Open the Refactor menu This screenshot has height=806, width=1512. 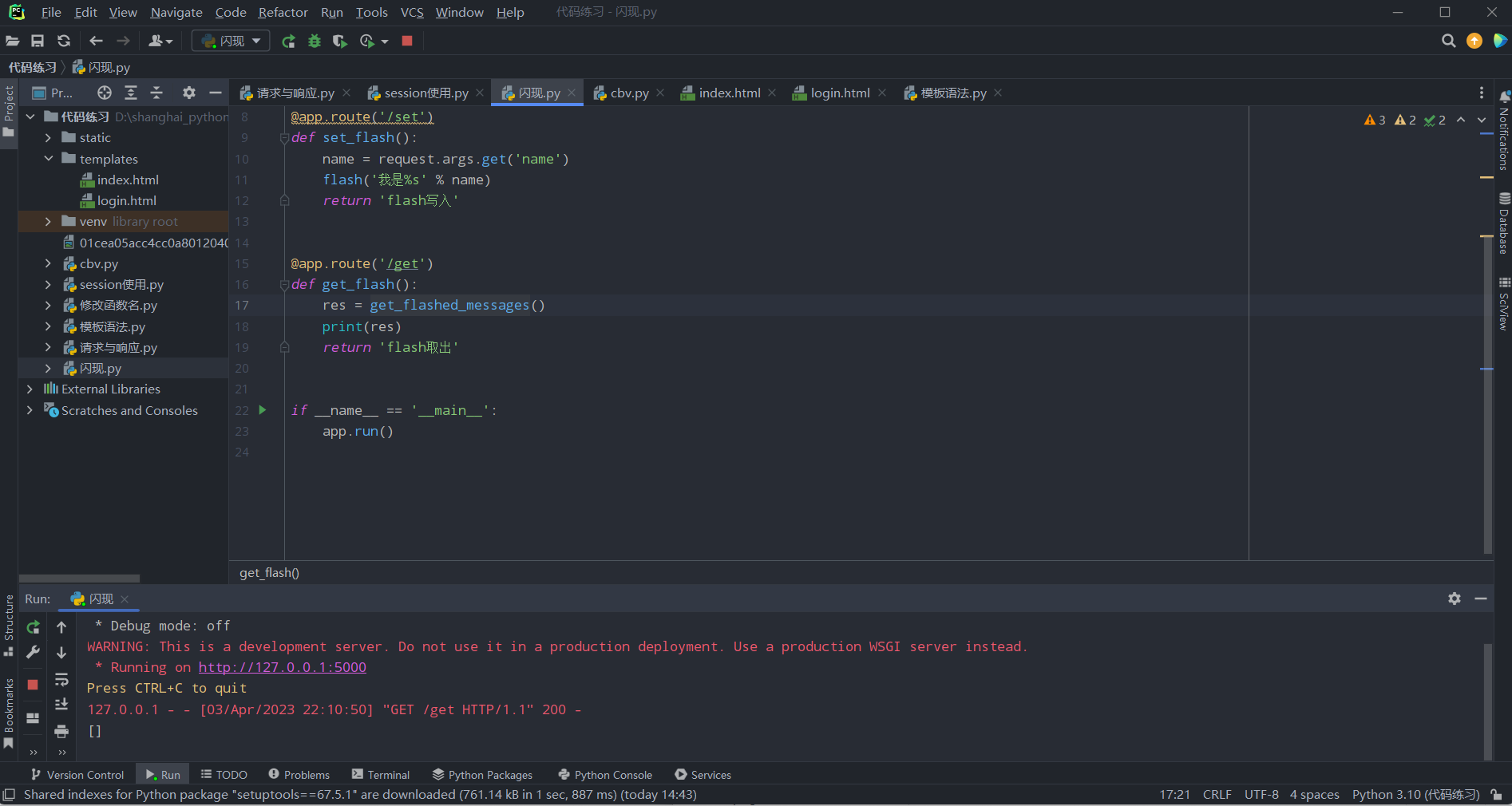[x=283, y=12]
